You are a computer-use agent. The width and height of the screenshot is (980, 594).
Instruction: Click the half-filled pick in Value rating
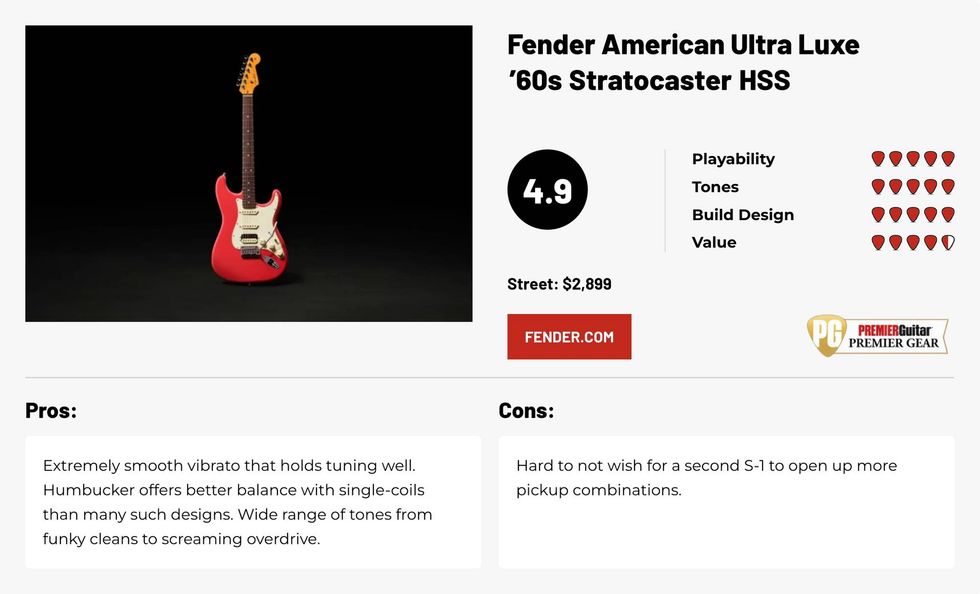tap(948, 243)
